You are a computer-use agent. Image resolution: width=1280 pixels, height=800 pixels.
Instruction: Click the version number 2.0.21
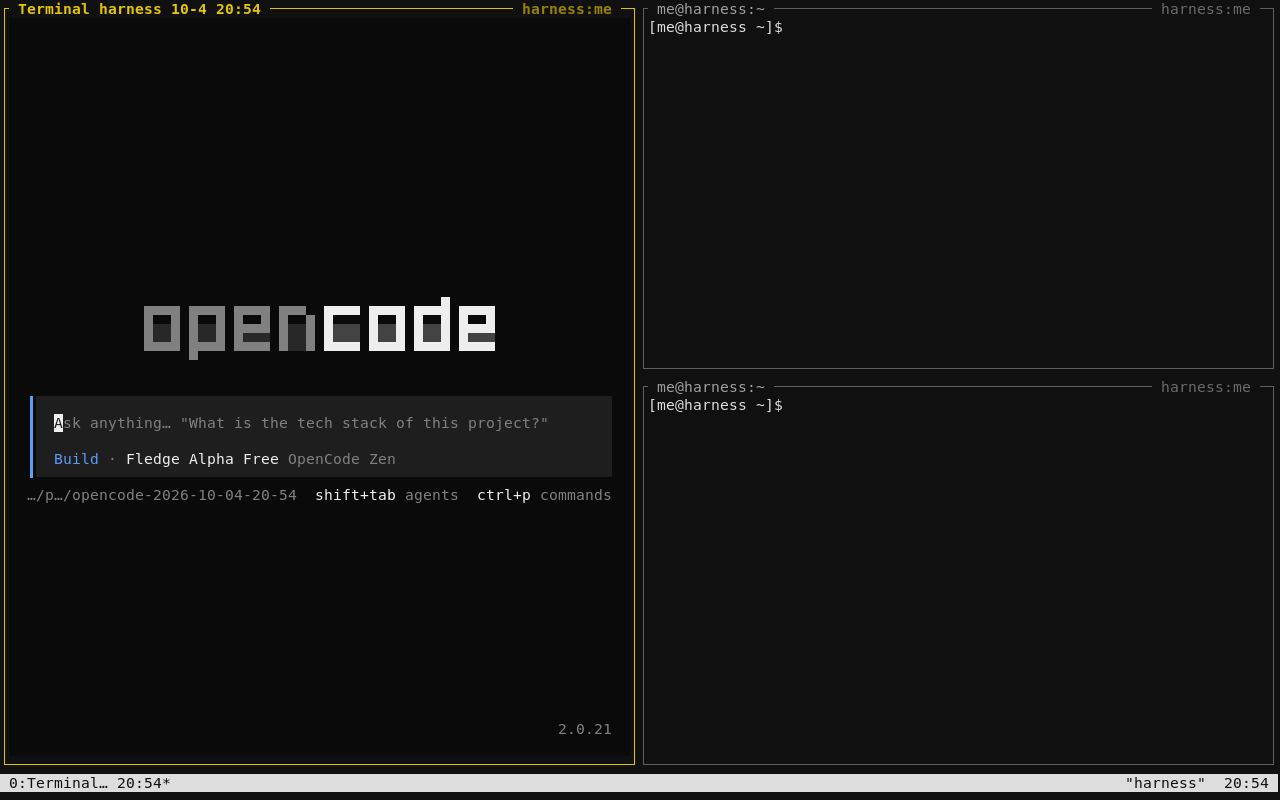point(585,729)
